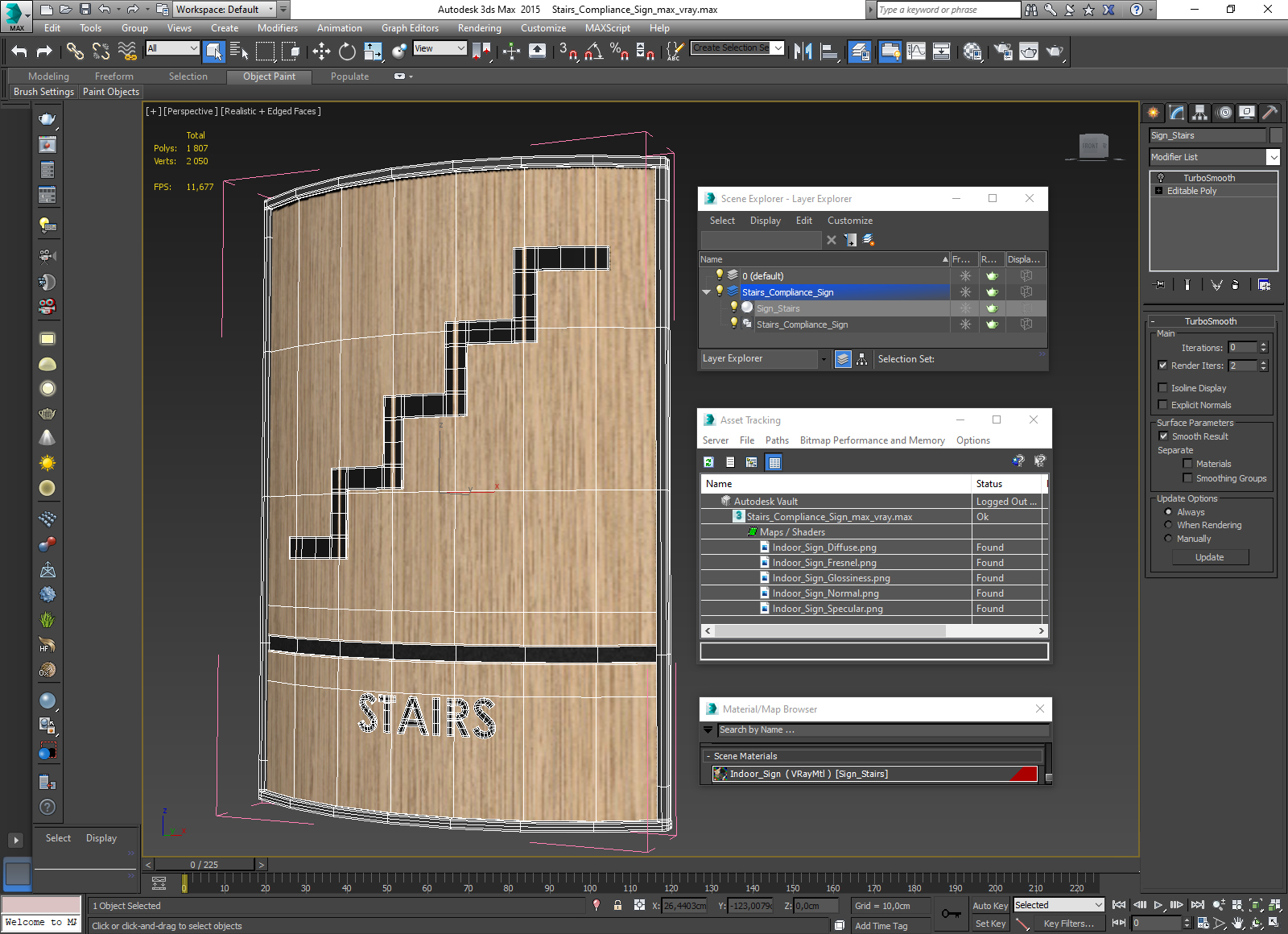This screenshot has width=1288, height=934.
Task: Choose the Select and Move tool
Action: [x=321, y=52]
